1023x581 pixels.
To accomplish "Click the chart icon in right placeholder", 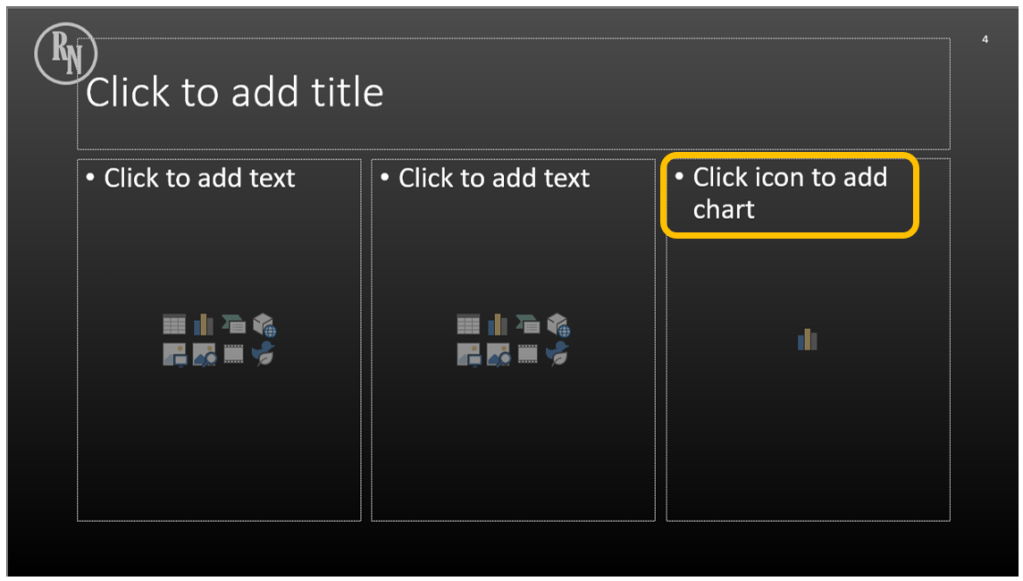I will coord(807,340).
